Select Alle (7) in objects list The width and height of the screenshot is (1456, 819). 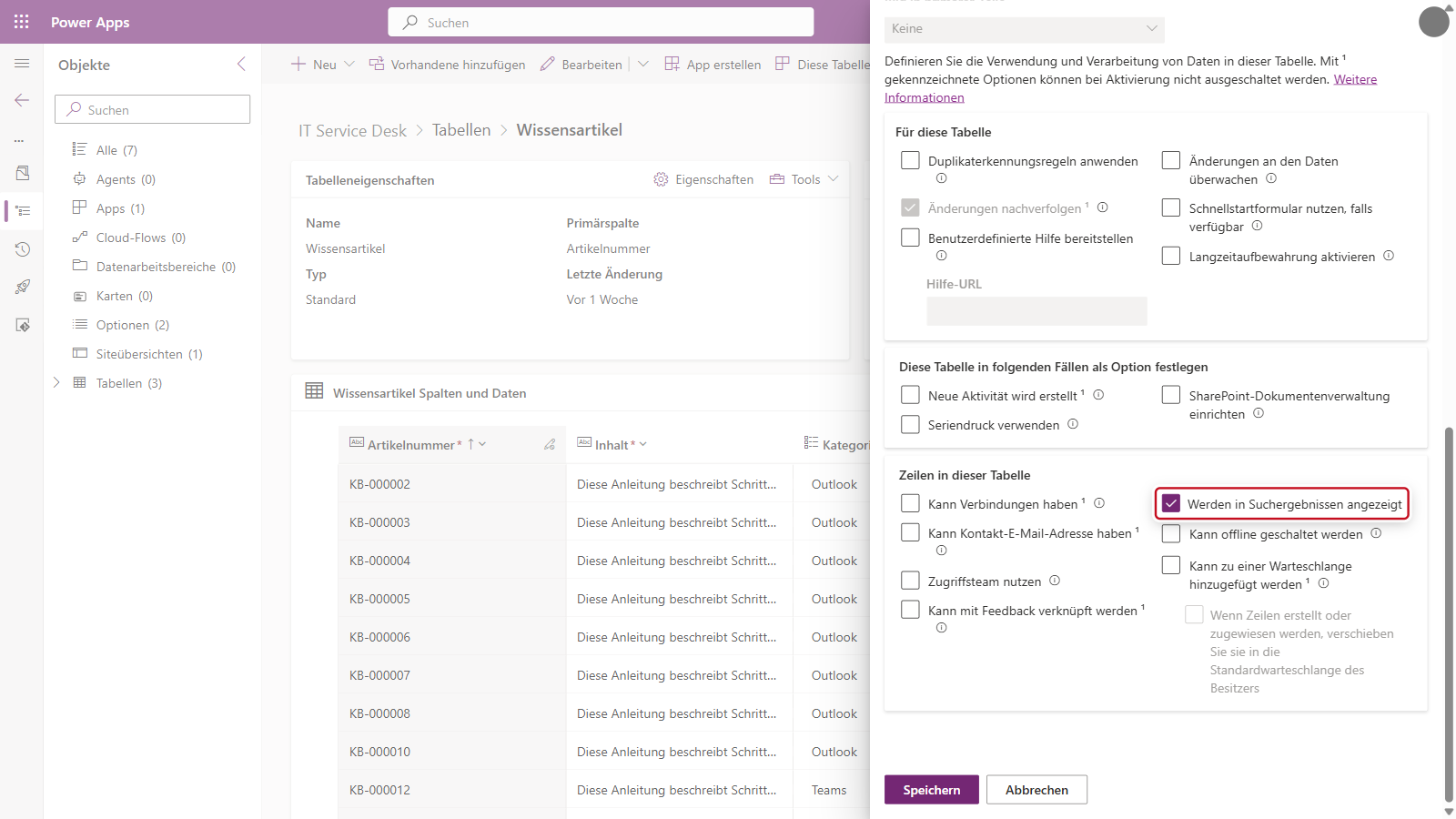tap(116, 150)
